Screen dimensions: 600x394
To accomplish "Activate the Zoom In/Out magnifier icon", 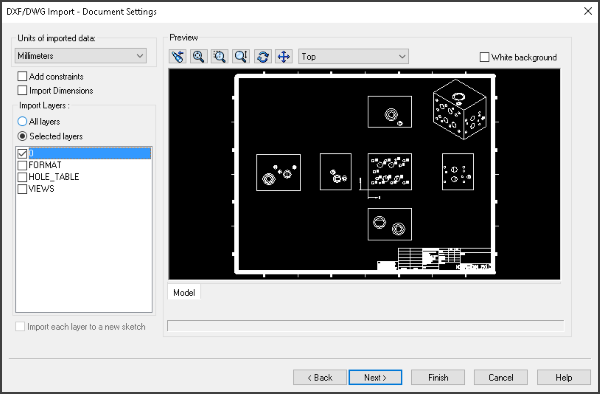I will 241,57.
